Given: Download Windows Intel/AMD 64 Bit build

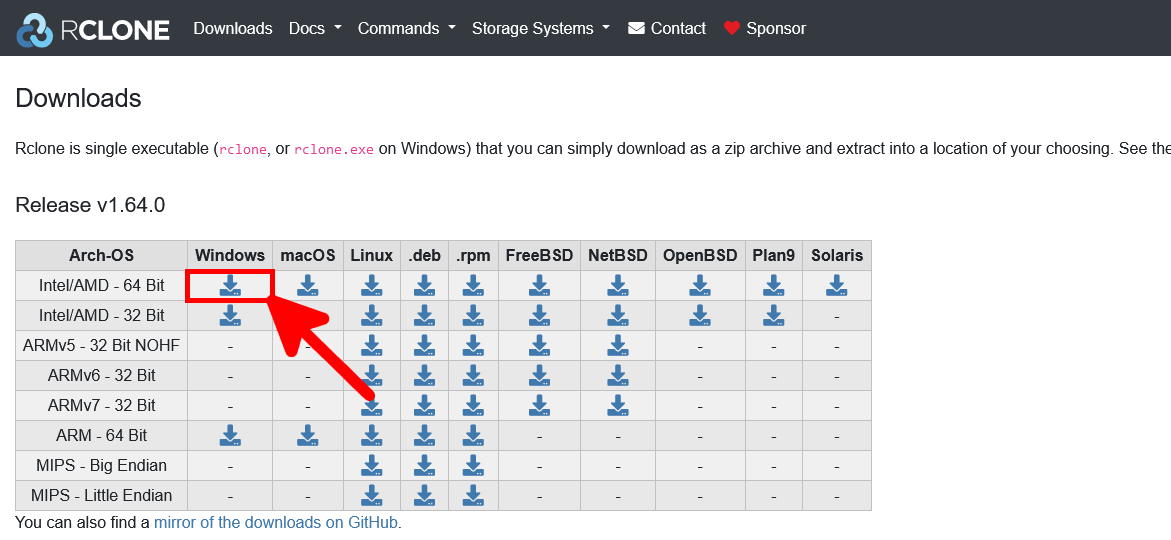Looking at the screenshot, I should pyautogui.click(x=230, y=286).
